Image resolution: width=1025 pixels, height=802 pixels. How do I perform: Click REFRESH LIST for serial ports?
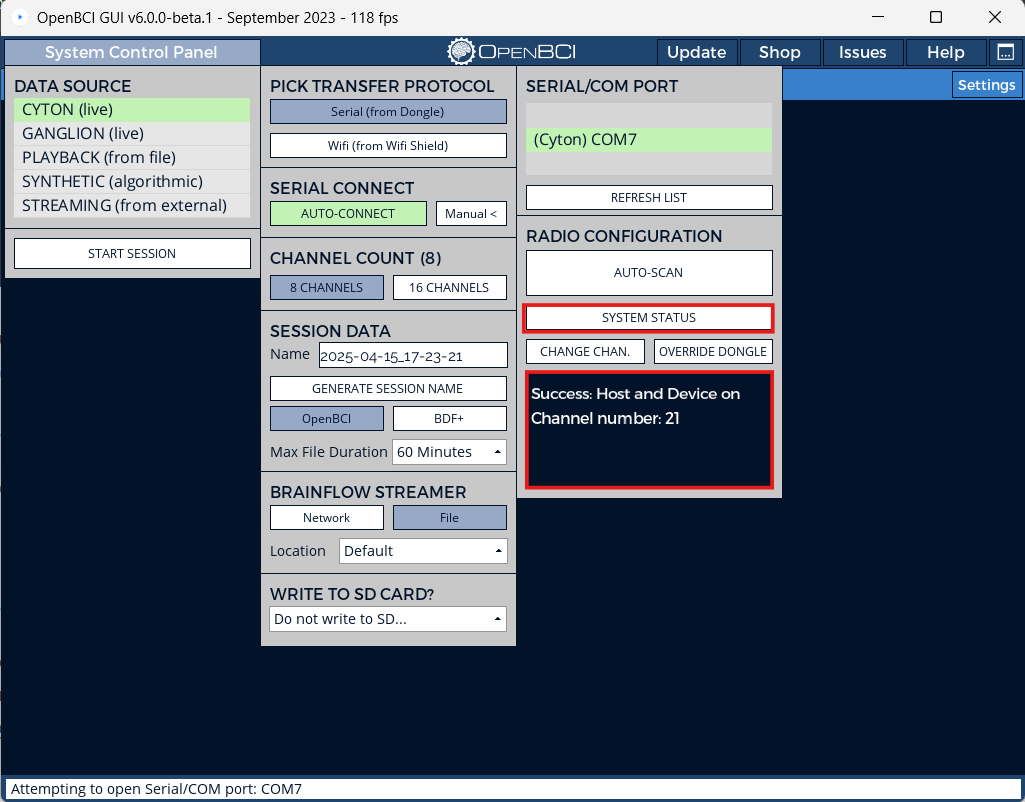(x=649, y=198)
